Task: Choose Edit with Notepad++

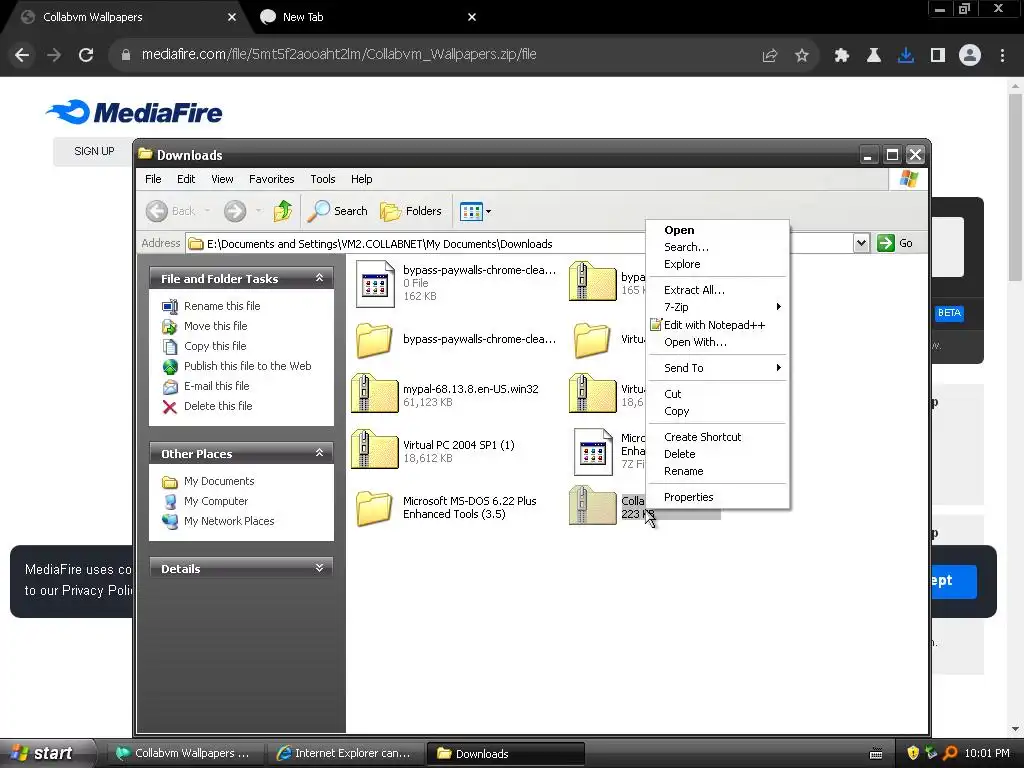Action: click(x=717, y=325)
